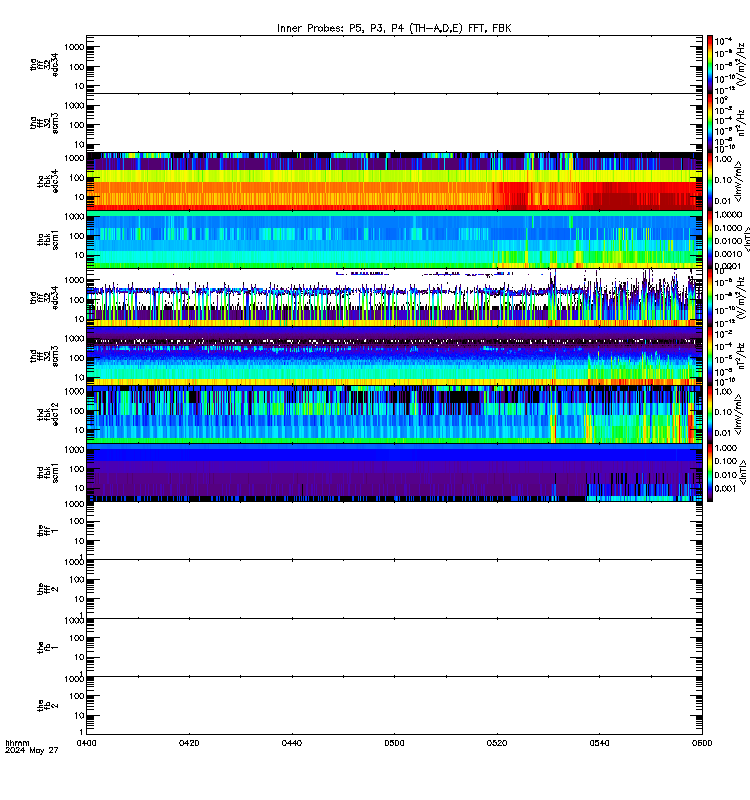Click the color bar beside thd fbk edc12 panel
The image size is (750, 800).
710,414
